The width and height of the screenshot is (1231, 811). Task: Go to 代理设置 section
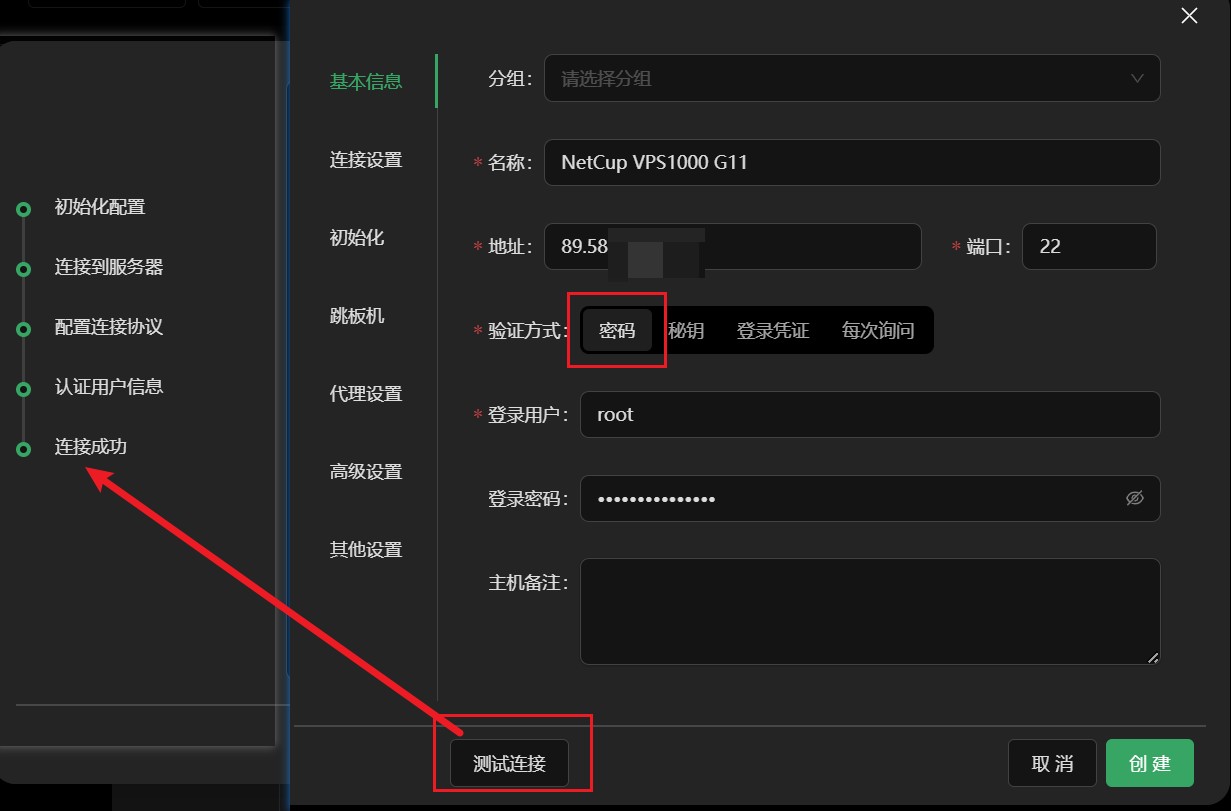366,394
